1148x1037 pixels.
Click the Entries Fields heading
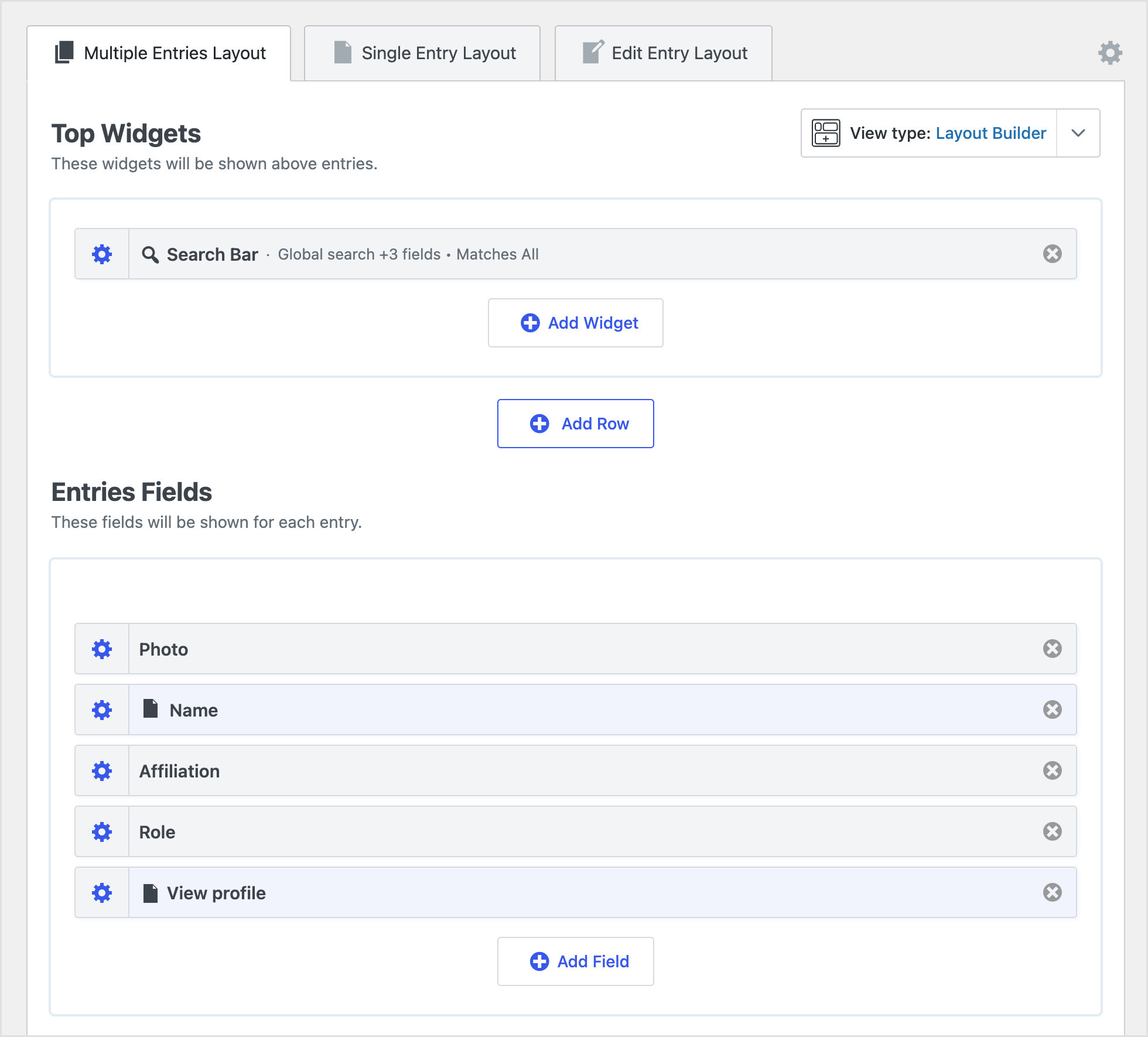pos(132,492)
